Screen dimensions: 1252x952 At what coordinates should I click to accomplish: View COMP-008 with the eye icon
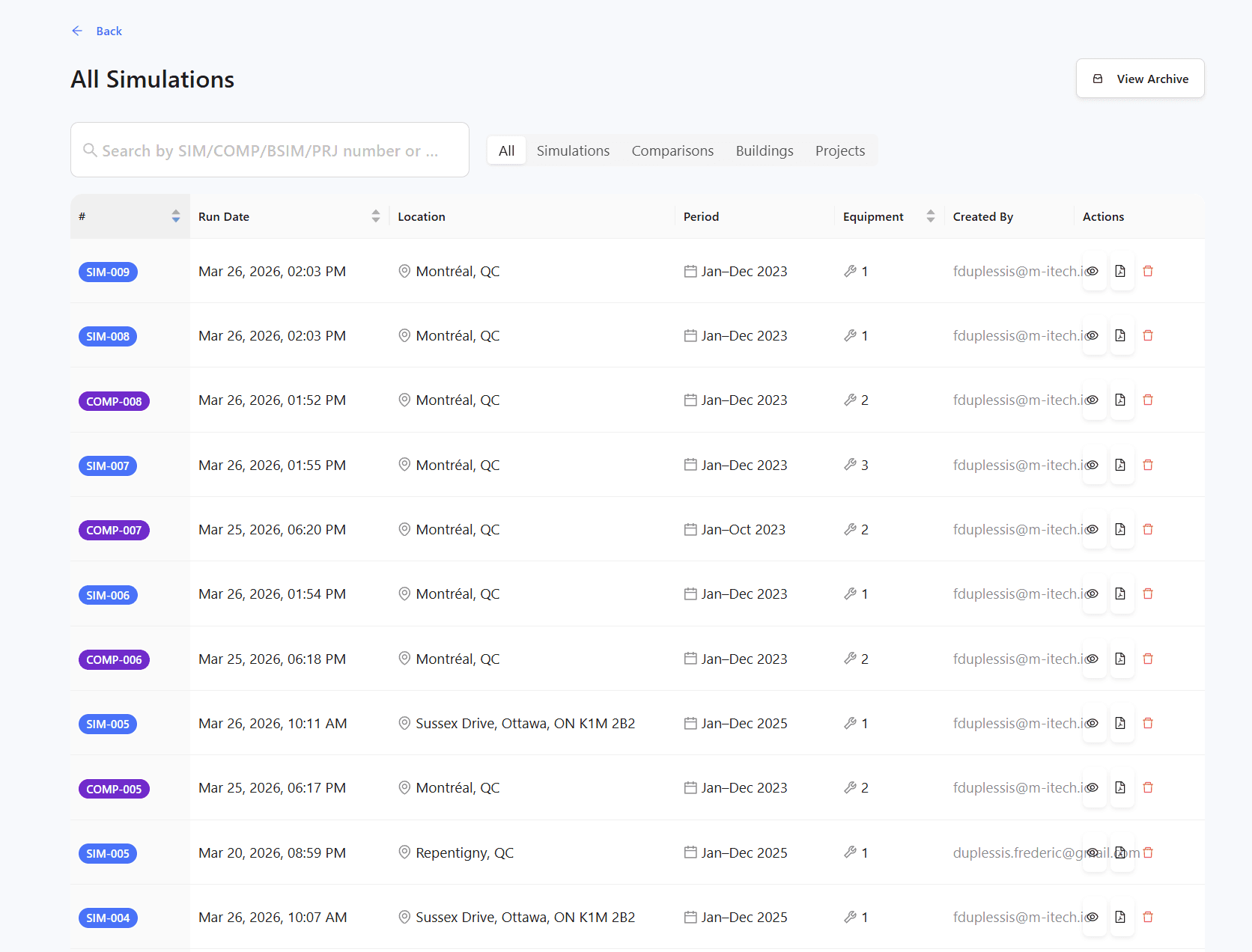1093,400
